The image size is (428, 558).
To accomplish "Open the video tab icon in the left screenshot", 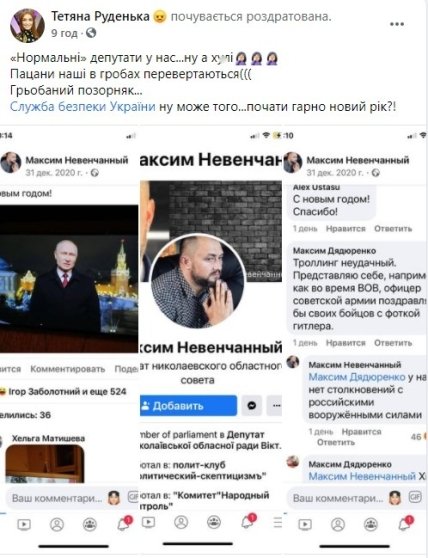I will point(24,524).
